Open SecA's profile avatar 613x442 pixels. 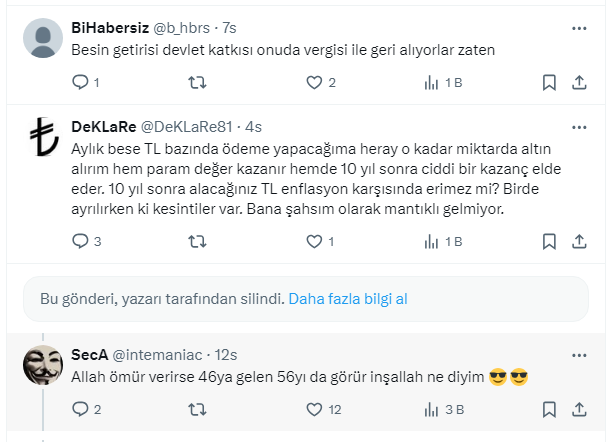coord(43,365)
